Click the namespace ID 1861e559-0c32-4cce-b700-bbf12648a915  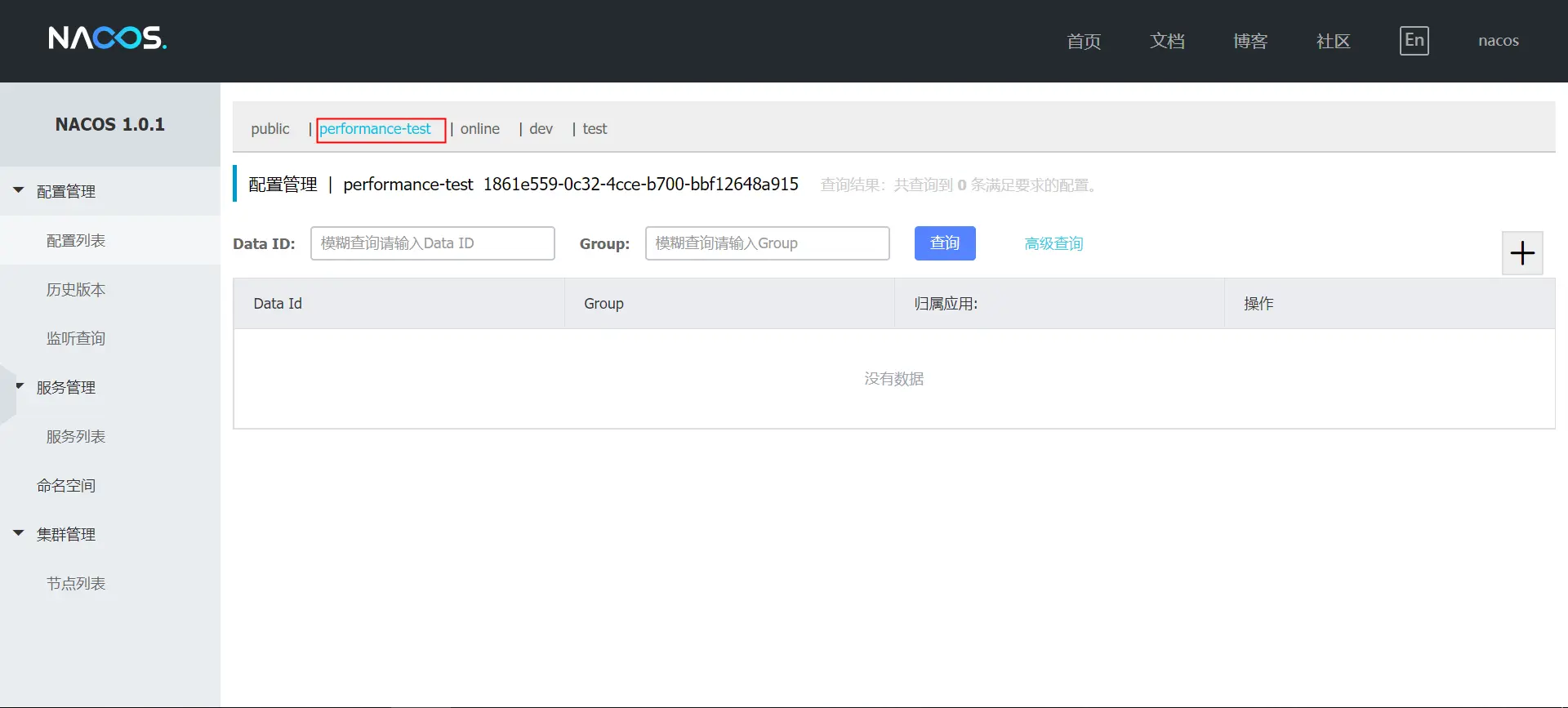click(641, 185)
